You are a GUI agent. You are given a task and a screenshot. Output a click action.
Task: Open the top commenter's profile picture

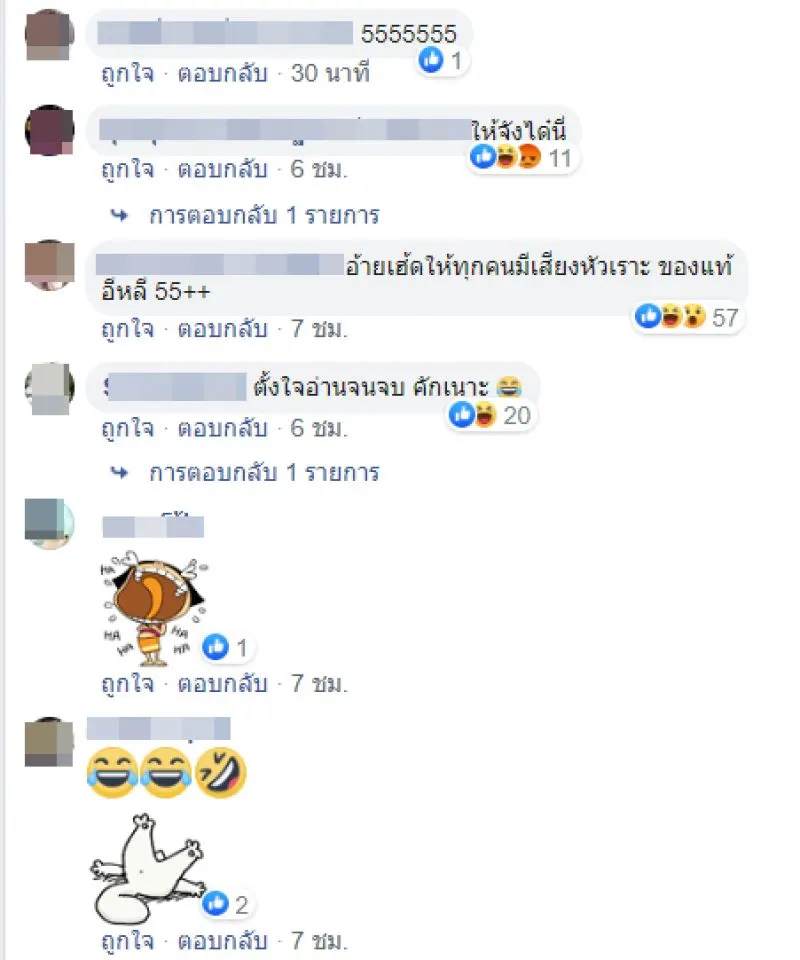[50, 35]
